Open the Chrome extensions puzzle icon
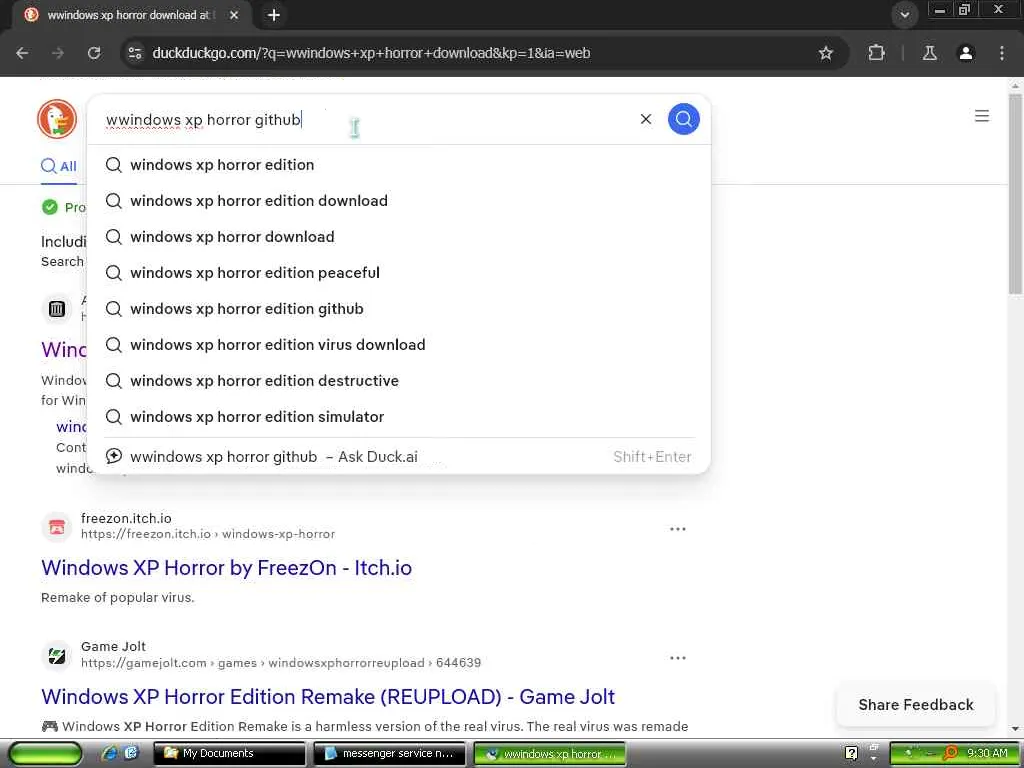Screen dimensions: 1024x768 point(876,53)
